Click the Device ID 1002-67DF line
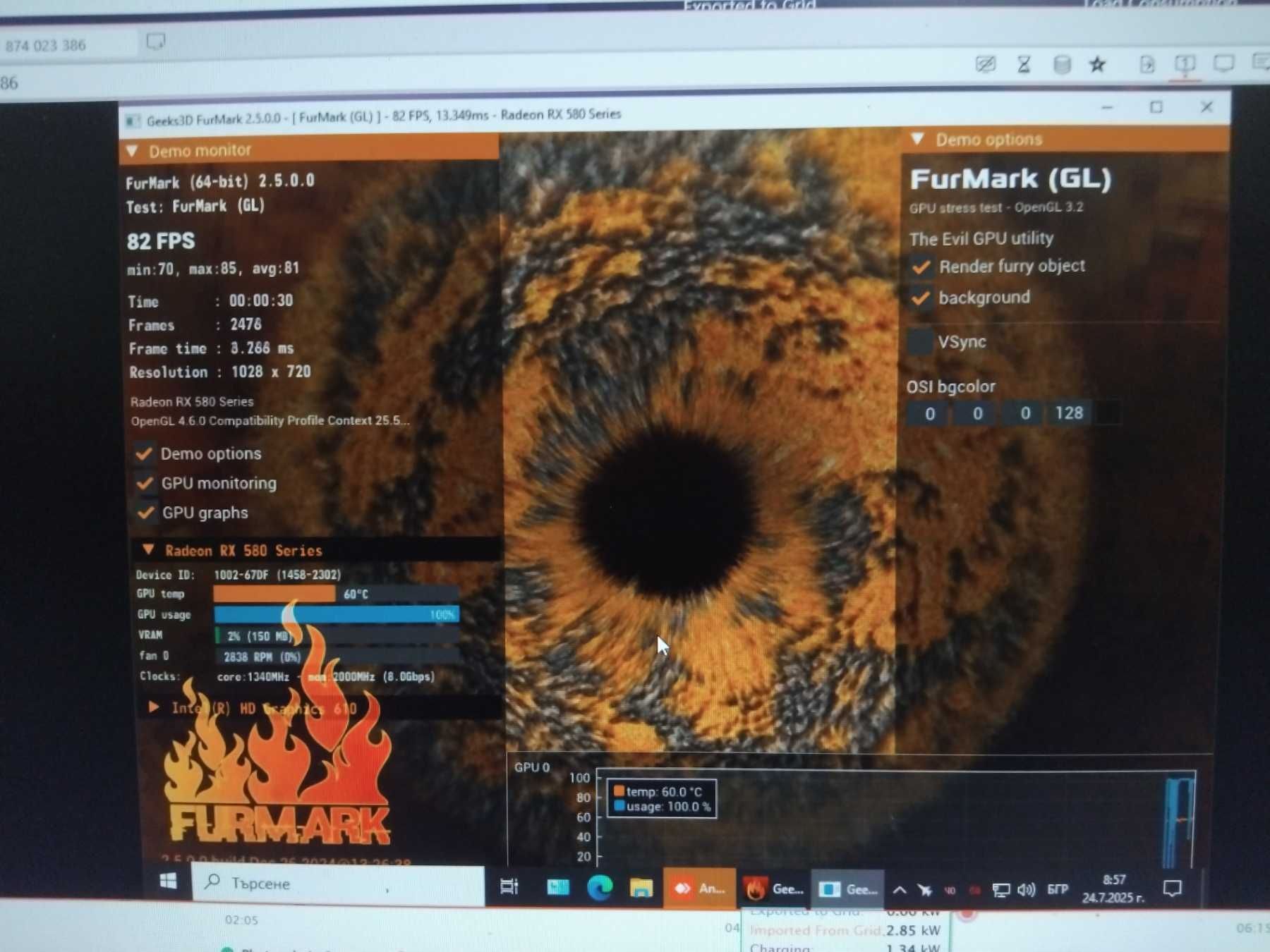The image size is (1270, 952). click(238, 575)
